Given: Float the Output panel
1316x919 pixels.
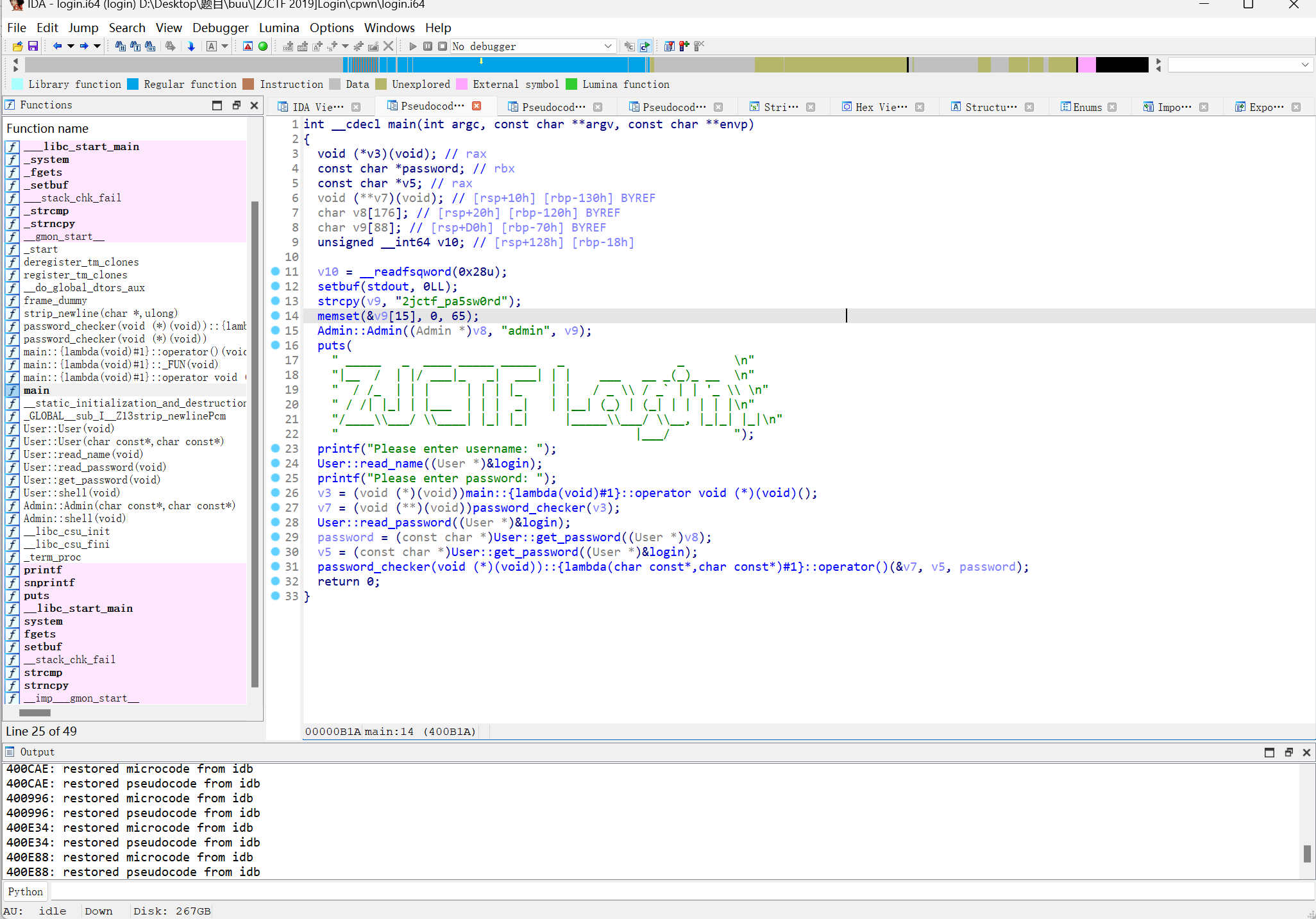Looking at the screenshot, I should point(1288,752).
